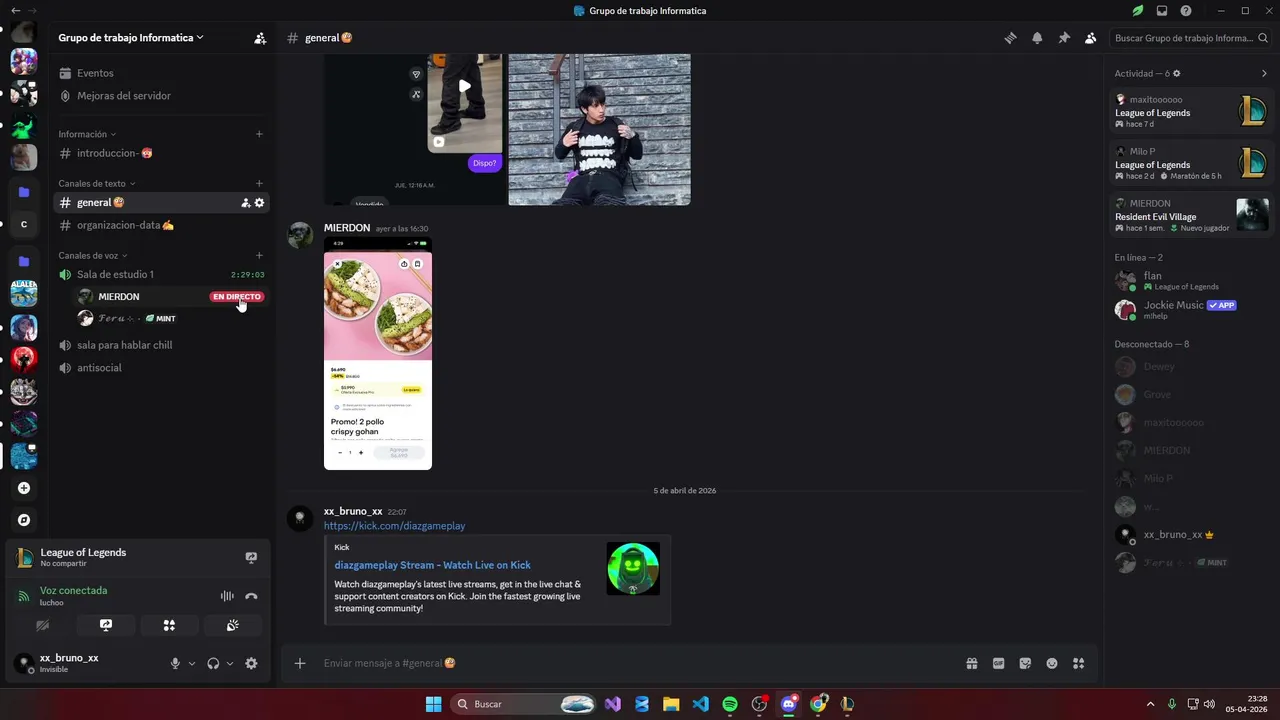
Task: Join sala para hablar chill voice channel
Action: 161,345
